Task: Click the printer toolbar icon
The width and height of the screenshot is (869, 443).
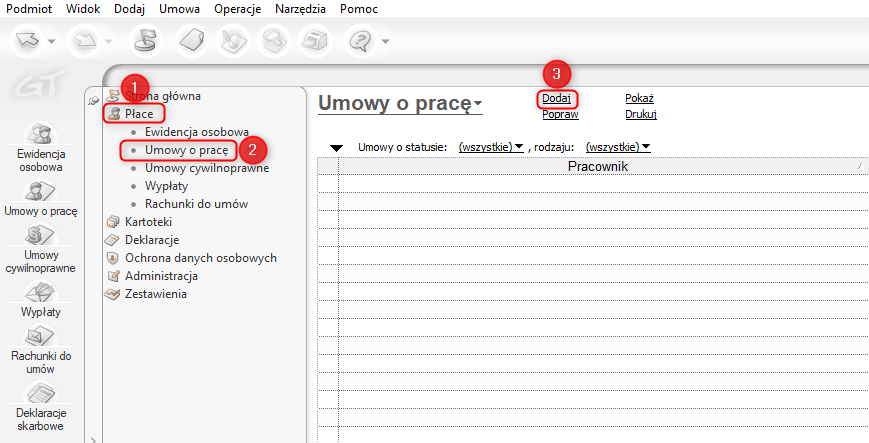Action: 316,40
